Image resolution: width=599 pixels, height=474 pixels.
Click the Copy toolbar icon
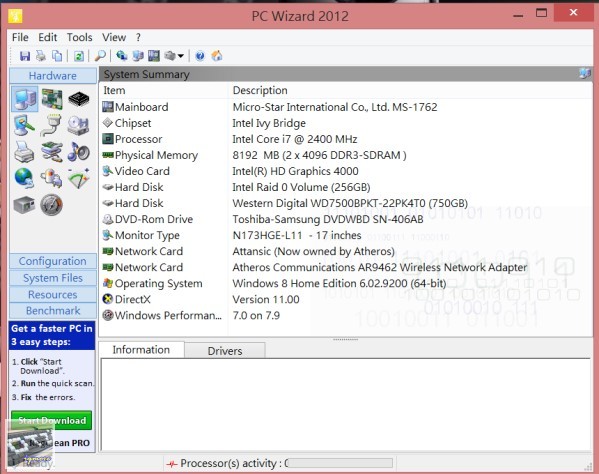[57, 56]
